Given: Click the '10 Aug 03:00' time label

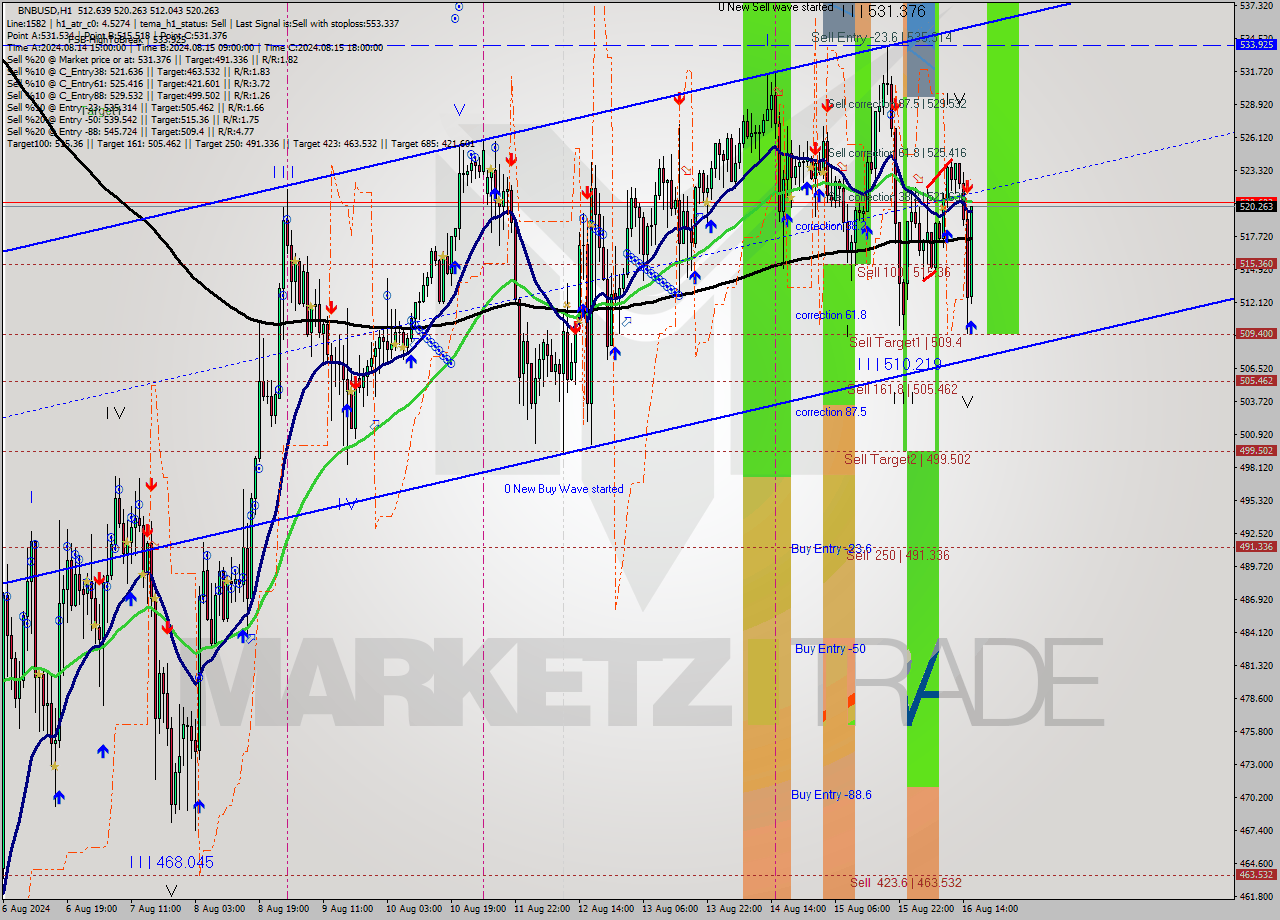Looking at the screenshot, I should click(x=413, y=910).
